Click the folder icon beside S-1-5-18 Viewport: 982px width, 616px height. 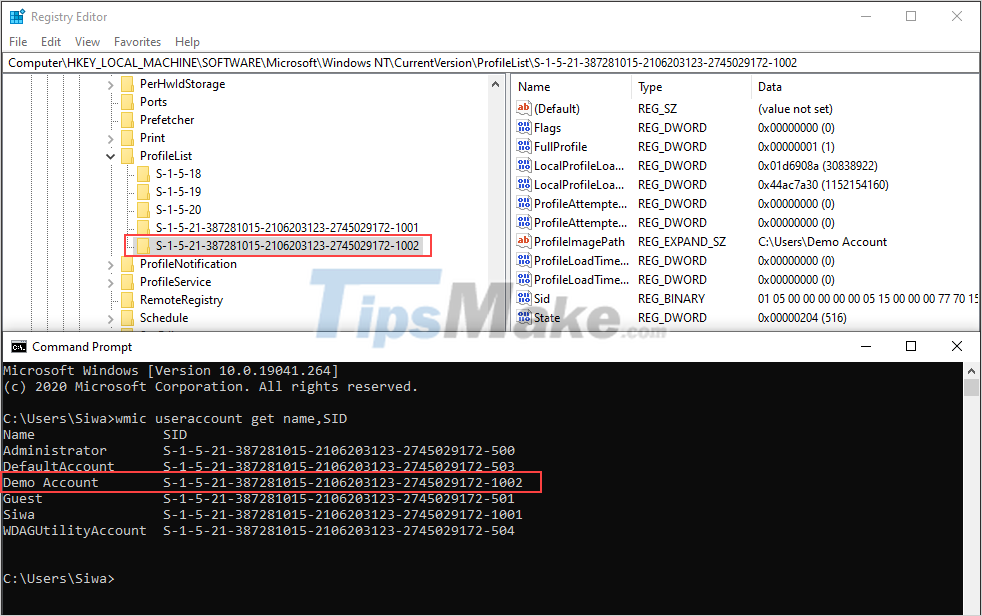pyautogui.click(x=145, y=174)
